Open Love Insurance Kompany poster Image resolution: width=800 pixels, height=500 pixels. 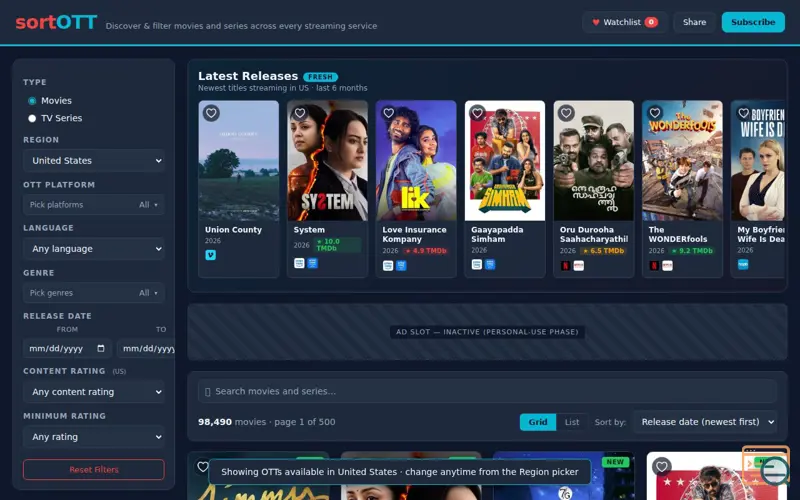(x=416, y=161)
